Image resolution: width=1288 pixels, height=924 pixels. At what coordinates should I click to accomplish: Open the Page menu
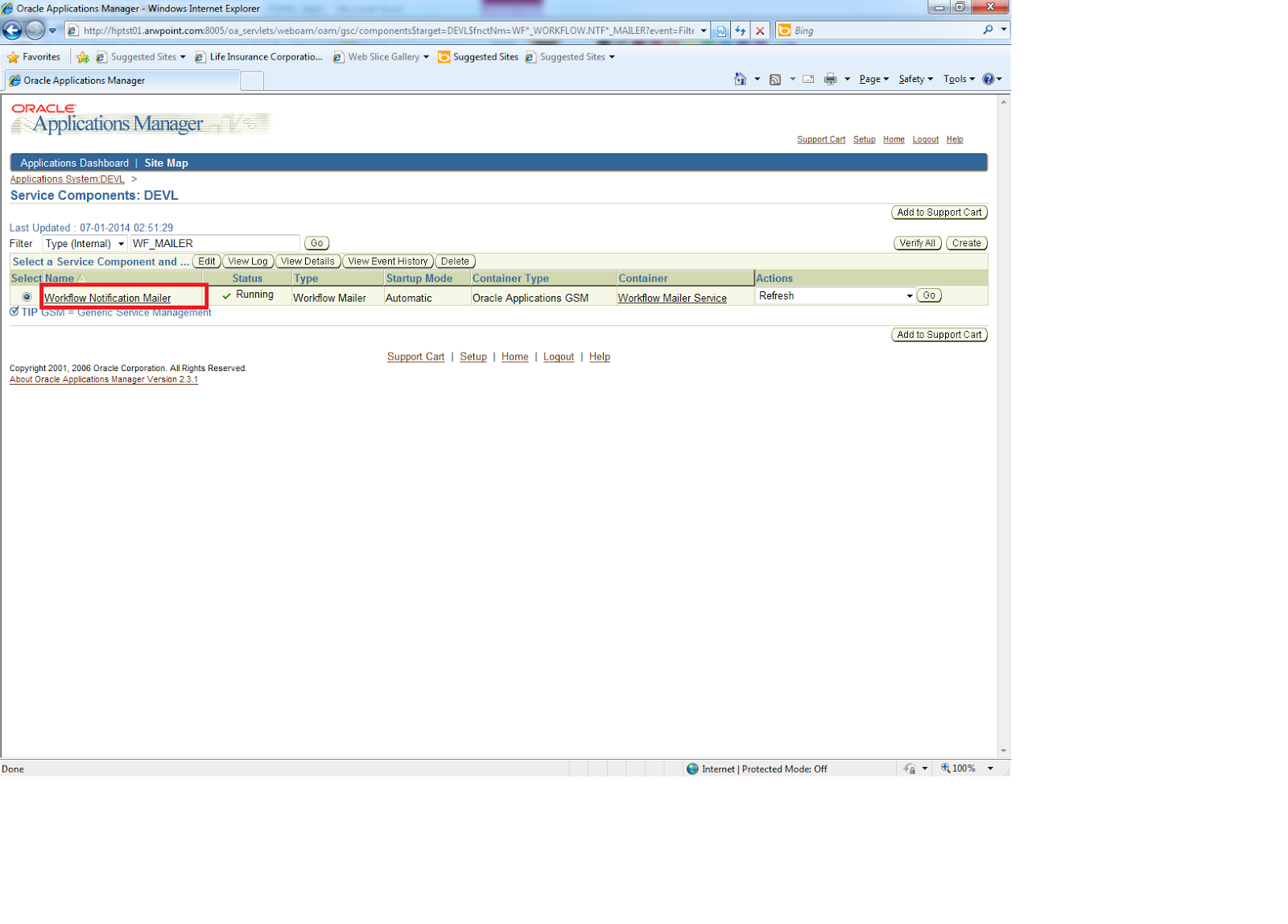[873, 79]
